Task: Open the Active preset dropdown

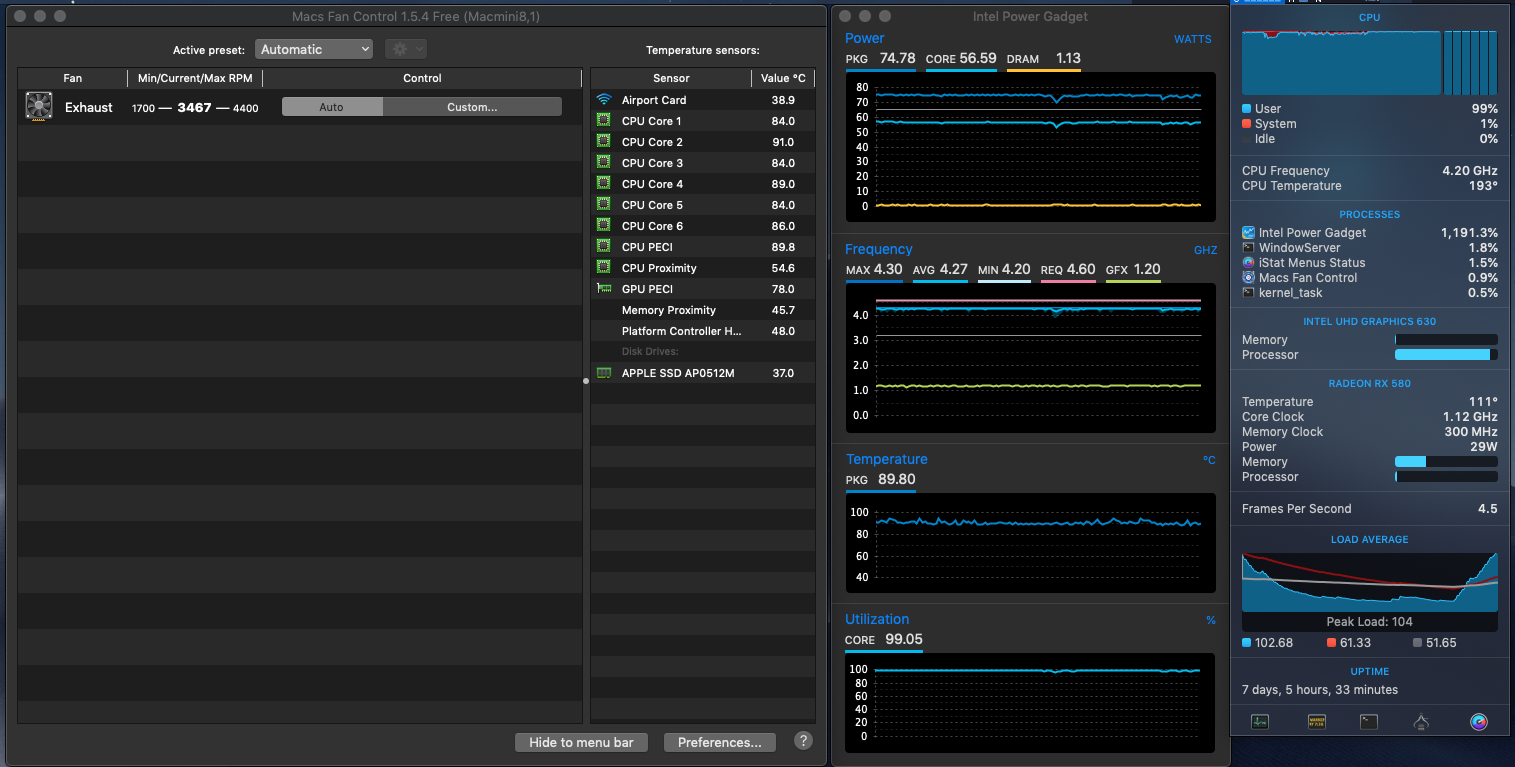Action: 314,49
